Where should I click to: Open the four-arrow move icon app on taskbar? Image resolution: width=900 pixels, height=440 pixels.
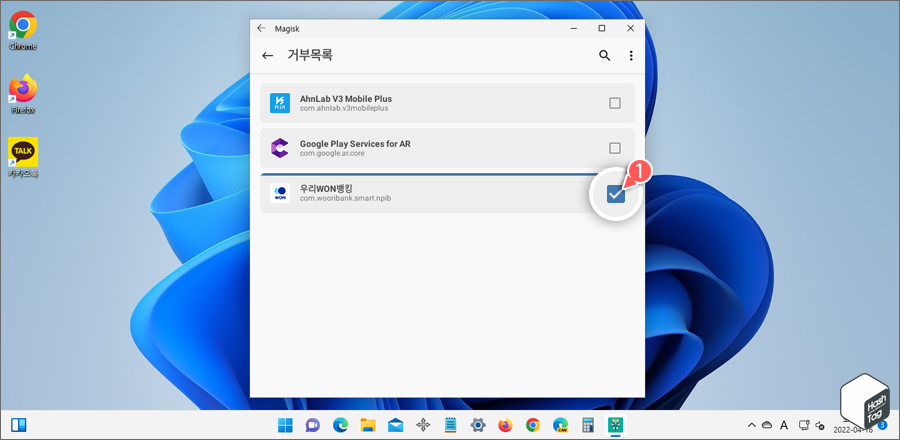(x=423, y=425)
